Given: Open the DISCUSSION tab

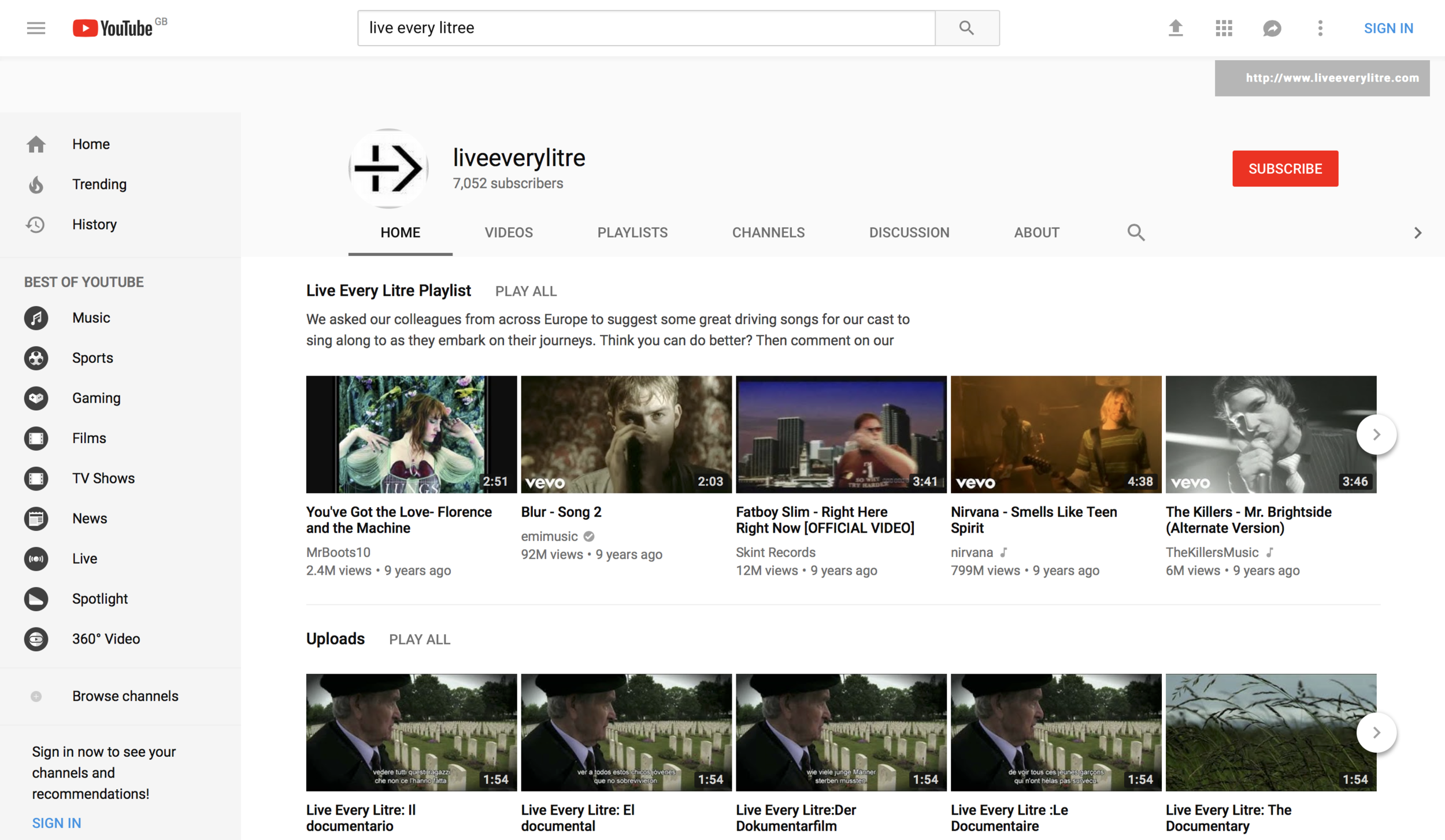Looking at the screenshot, I should 909,233.
